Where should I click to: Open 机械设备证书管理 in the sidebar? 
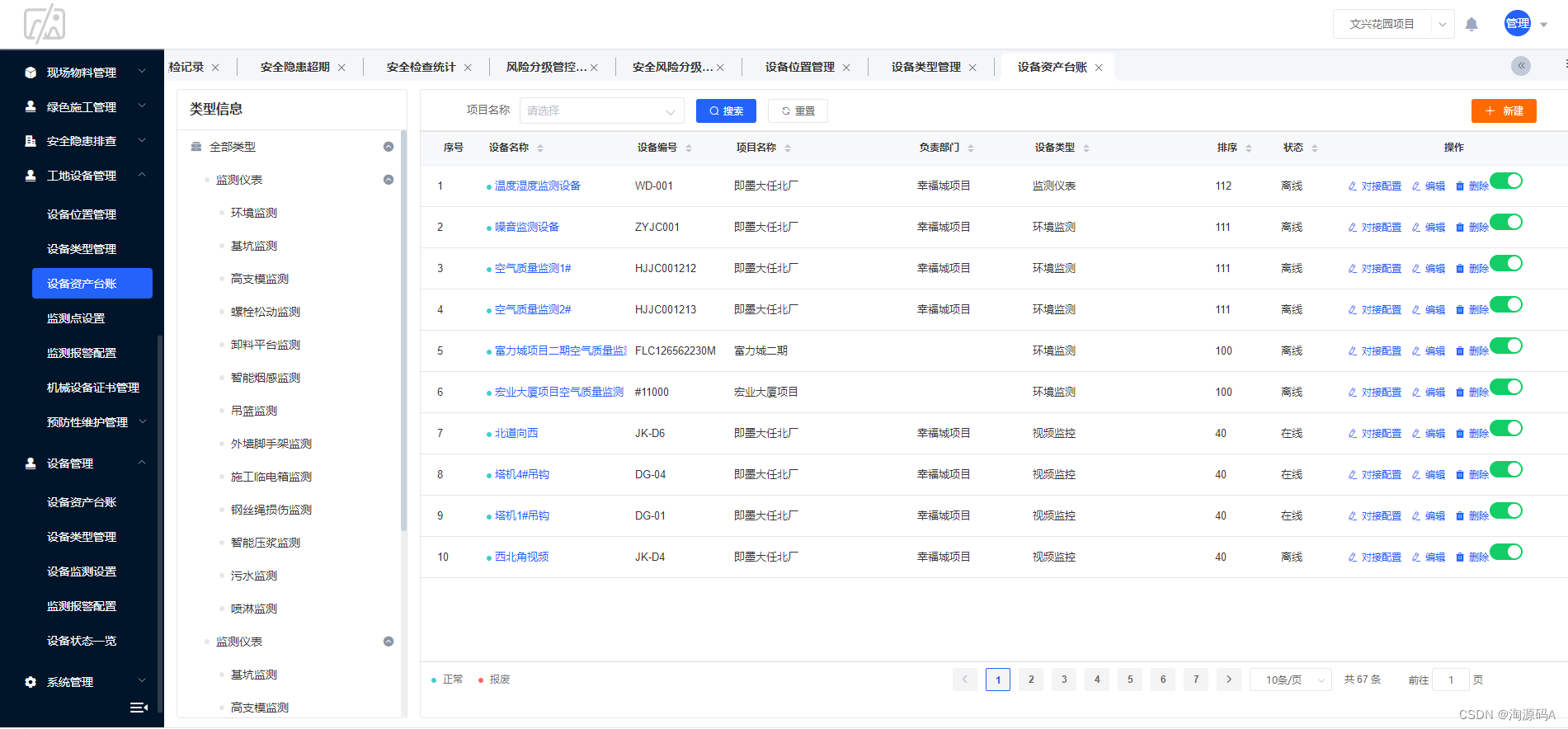93,388
